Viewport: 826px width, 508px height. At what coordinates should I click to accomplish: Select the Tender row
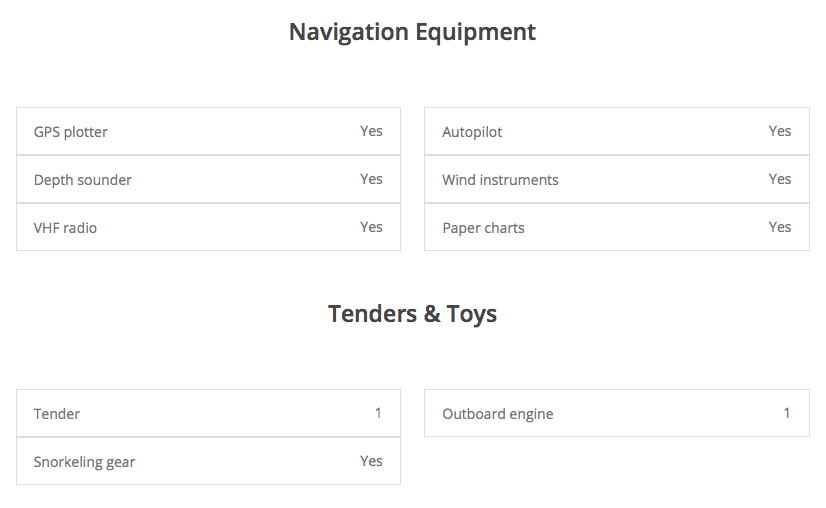pos(209,413)
